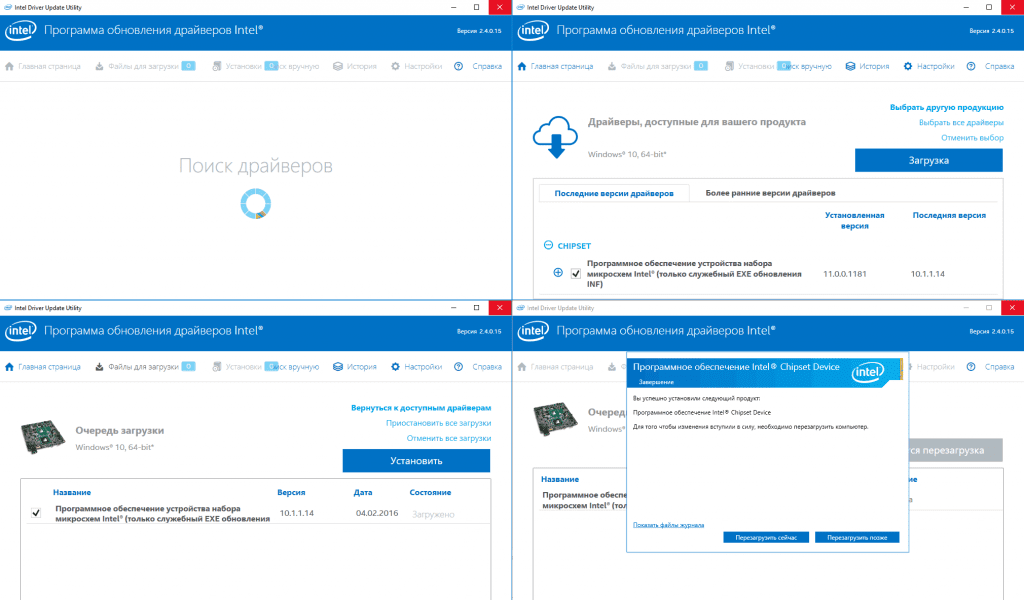The height and width of the screenshot is (600, 1024).
Task: Click Справка question icon in top-right window
Action: [x=971, y=66]
